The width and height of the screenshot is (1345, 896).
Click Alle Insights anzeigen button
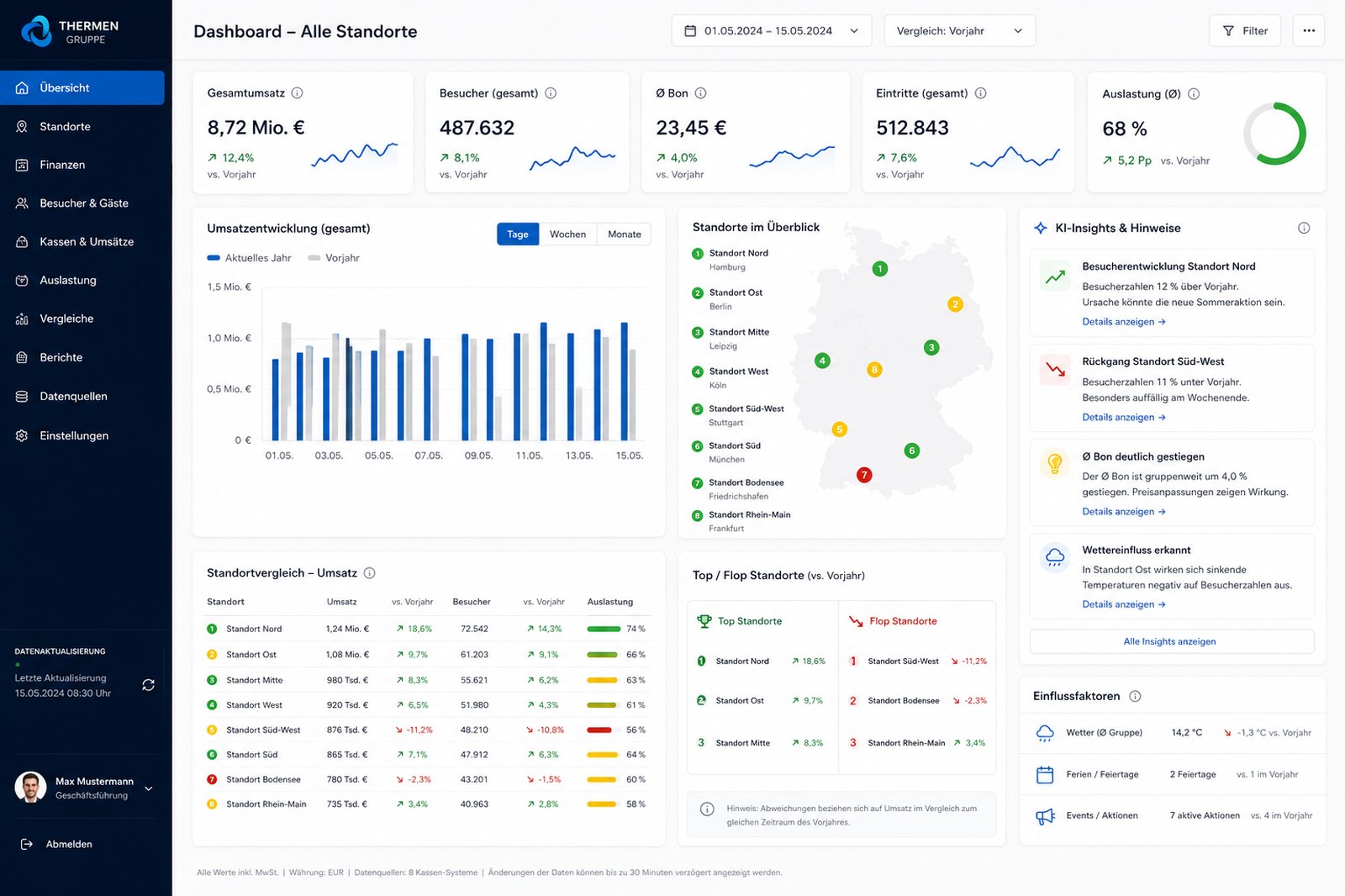1171,641
